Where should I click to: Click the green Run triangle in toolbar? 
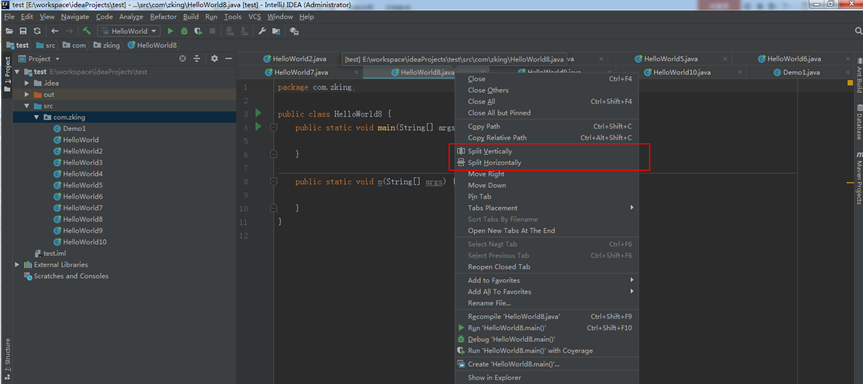[x=171, y=31]
